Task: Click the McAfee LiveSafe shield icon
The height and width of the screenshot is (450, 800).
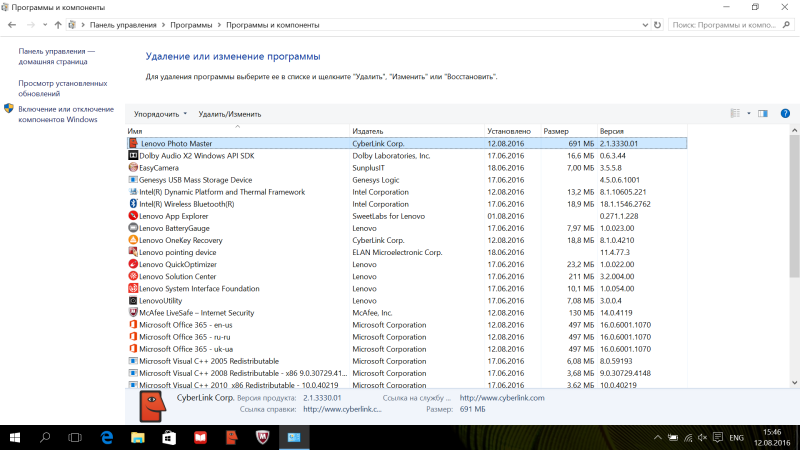Action: pyautogui.click(x=133, y=312)
